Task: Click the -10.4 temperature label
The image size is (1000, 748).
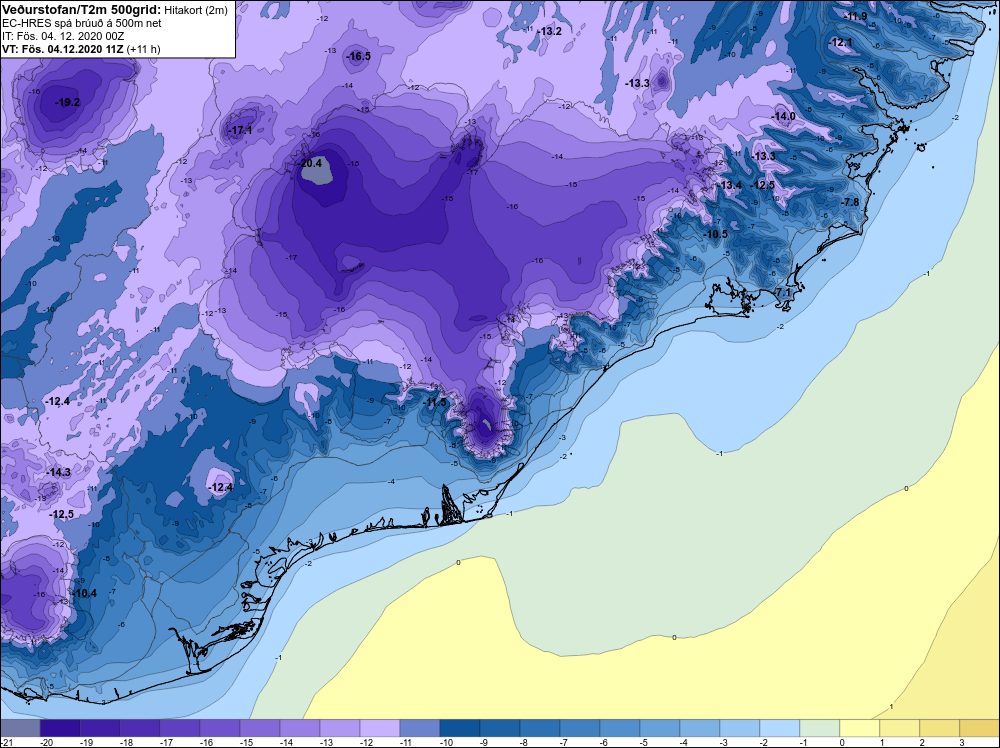Action: tap(85, 593)
